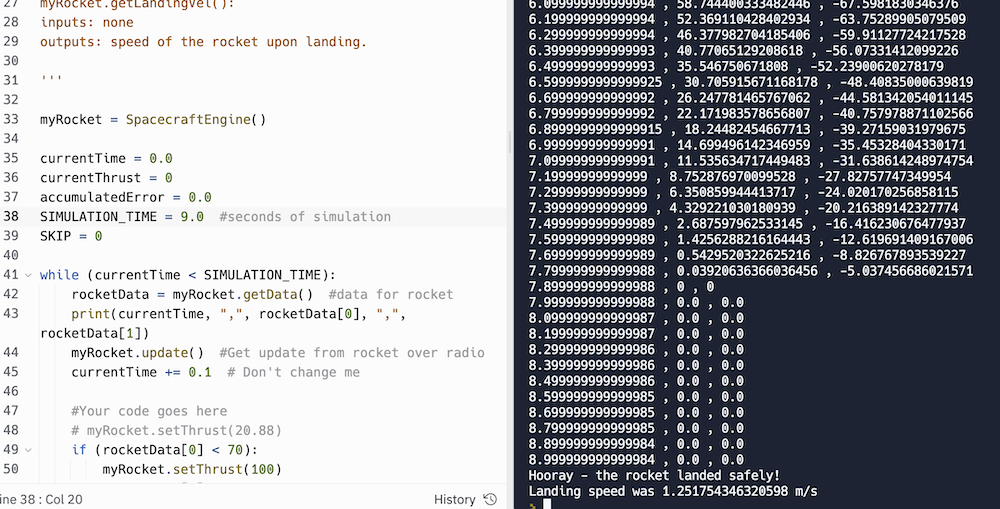
Task: Click the 'Landing speed was 1.251754346320598 m/s' output
Action: (673, 491)
